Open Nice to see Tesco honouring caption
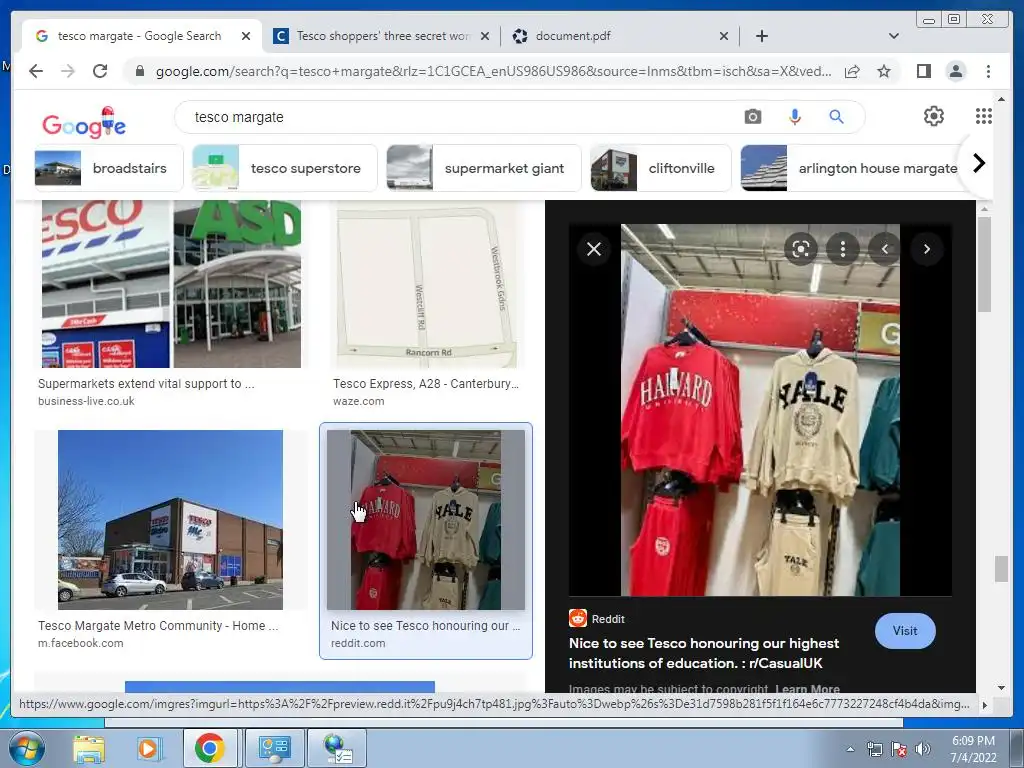 [x=426, y=626]
